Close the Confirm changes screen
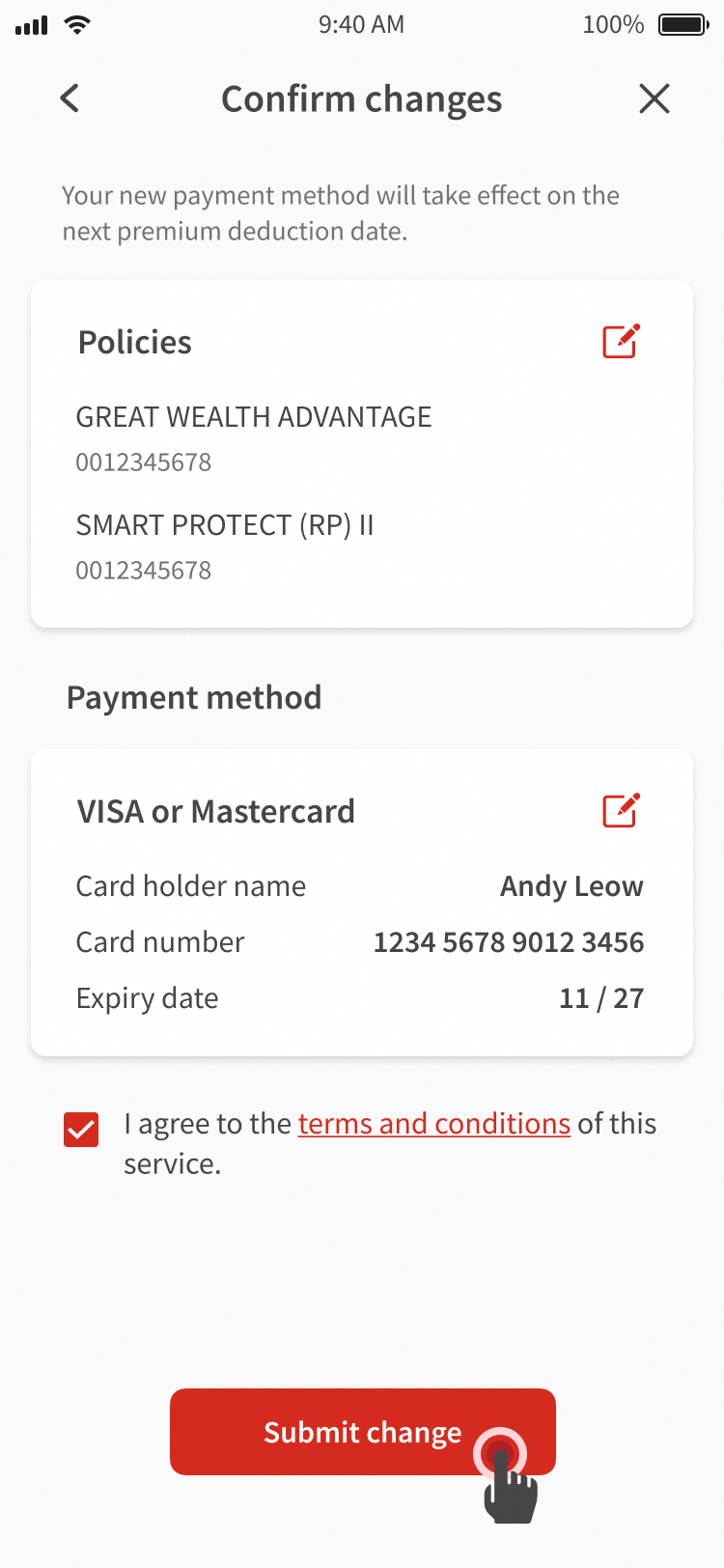Screen dimensions: 724x1568 654,98
